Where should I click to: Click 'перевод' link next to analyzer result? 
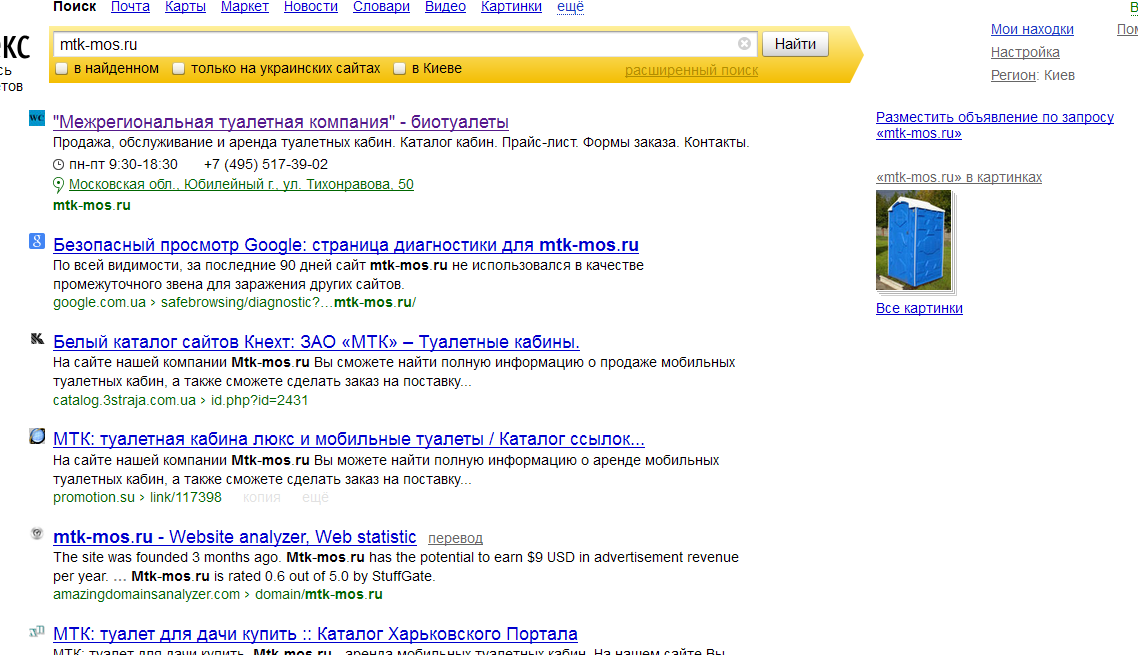coord(455,538)
